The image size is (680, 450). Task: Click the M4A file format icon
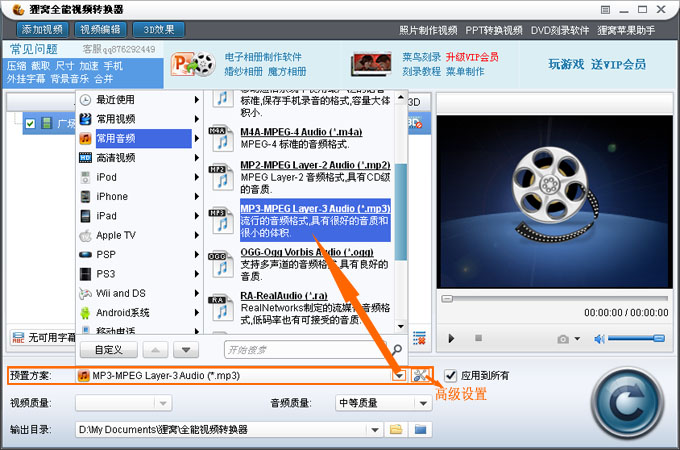221,138
